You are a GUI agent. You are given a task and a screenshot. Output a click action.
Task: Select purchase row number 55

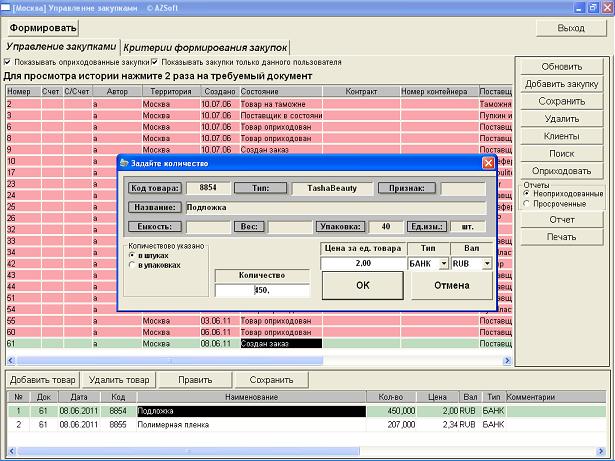259,321
